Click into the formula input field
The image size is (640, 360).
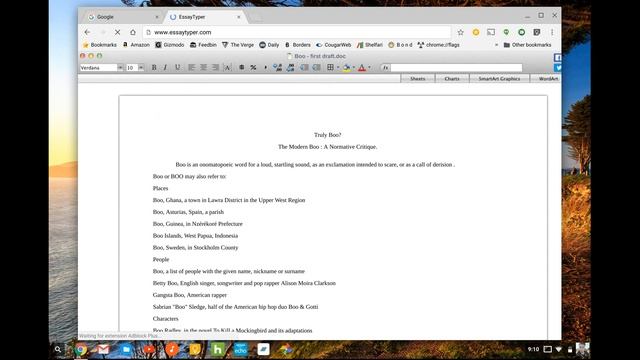[x=456, y=67]
